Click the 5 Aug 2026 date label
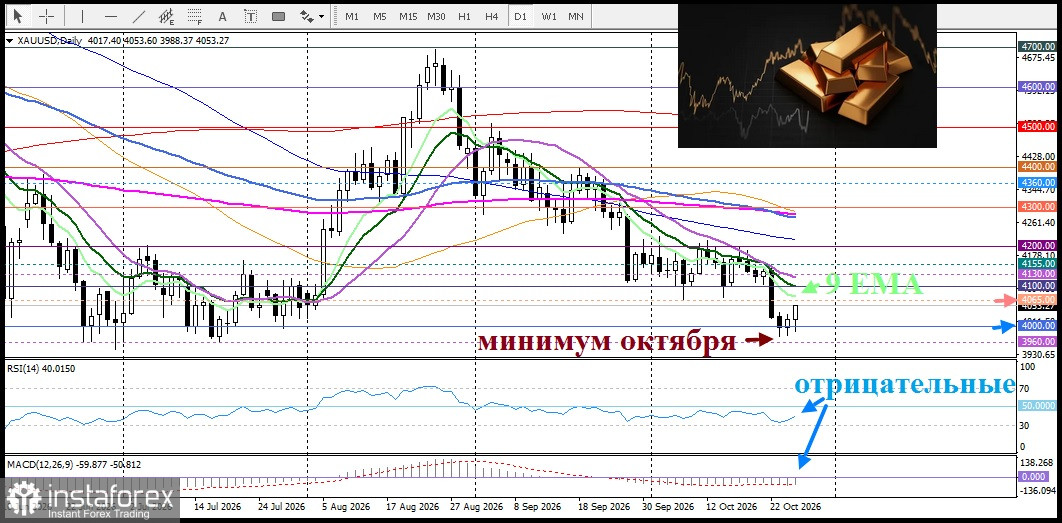This screenshot has height=523, width=1062. pyautogui.click(x=345, y=506)
